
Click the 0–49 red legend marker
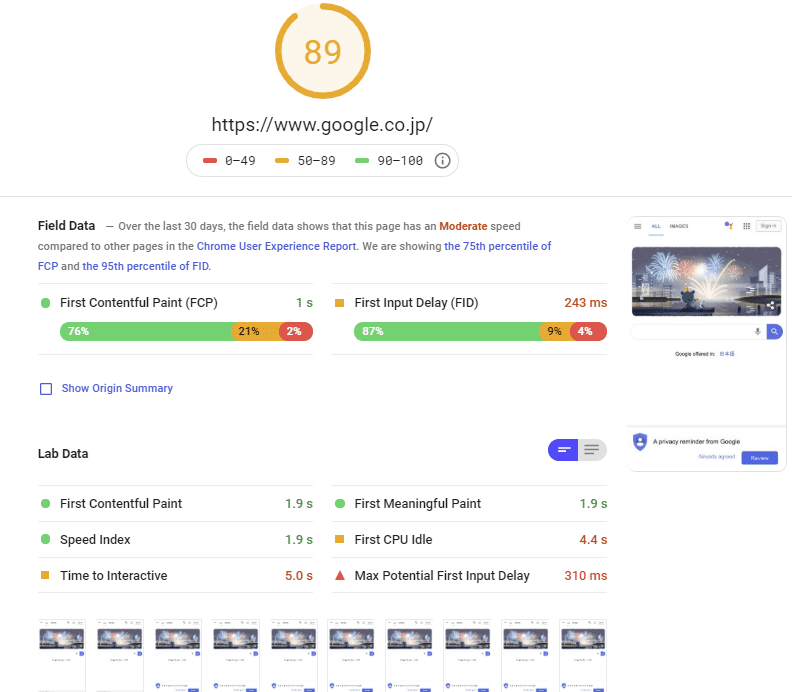pyautogui.click(x=210, y=161)
